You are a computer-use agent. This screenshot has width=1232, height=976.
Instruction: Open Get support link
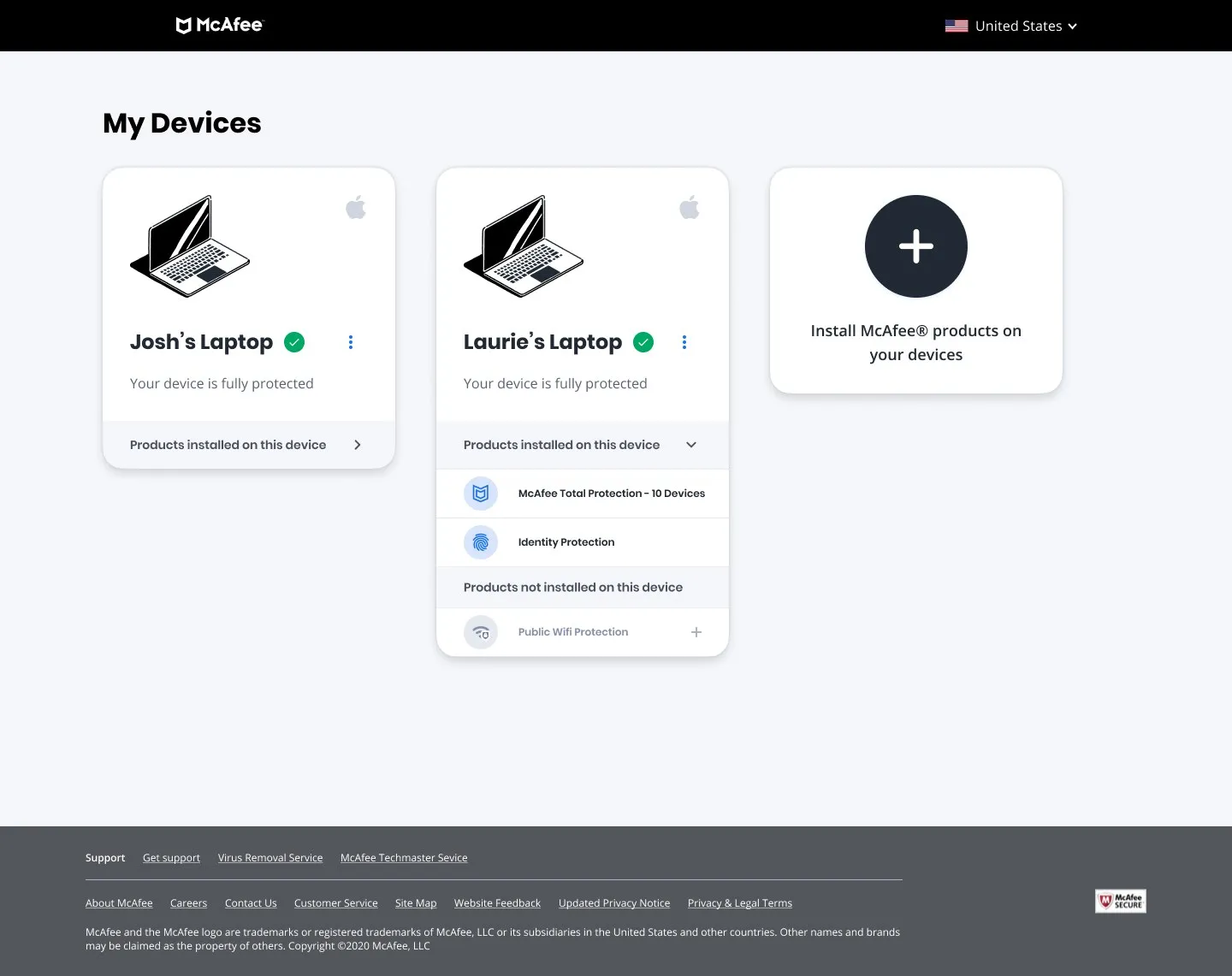[171, 858]
